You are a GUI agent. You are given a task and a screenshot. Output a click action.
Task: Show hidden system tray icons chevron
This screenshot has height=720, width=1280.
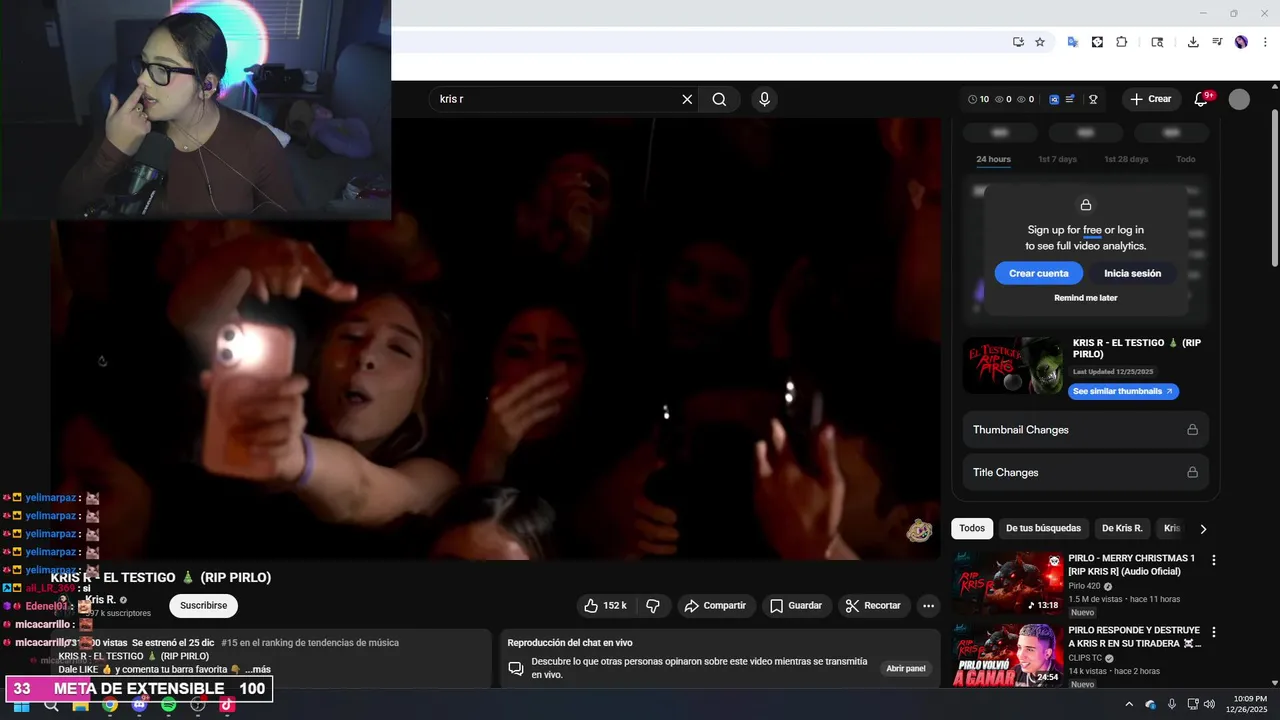point(1130,705)
